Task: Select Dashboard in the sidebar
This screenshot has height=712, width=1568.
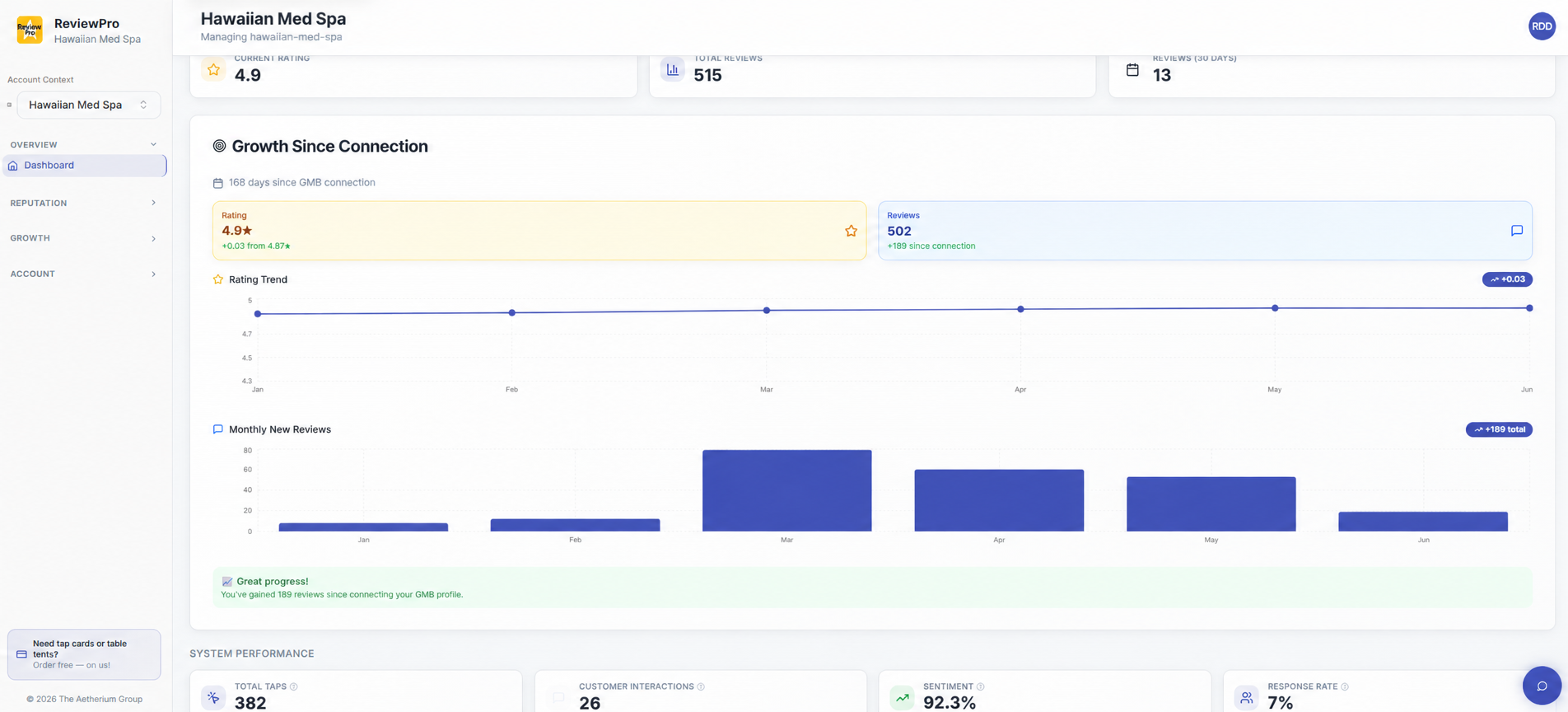Action: pos(85,166)
